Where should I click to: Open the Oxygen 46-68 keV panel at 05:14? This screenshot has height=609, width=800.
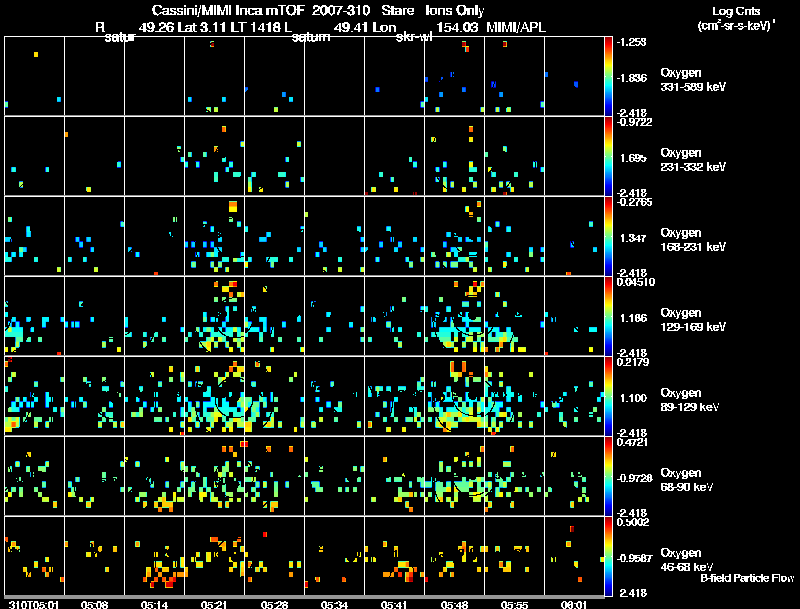point(155,556)
